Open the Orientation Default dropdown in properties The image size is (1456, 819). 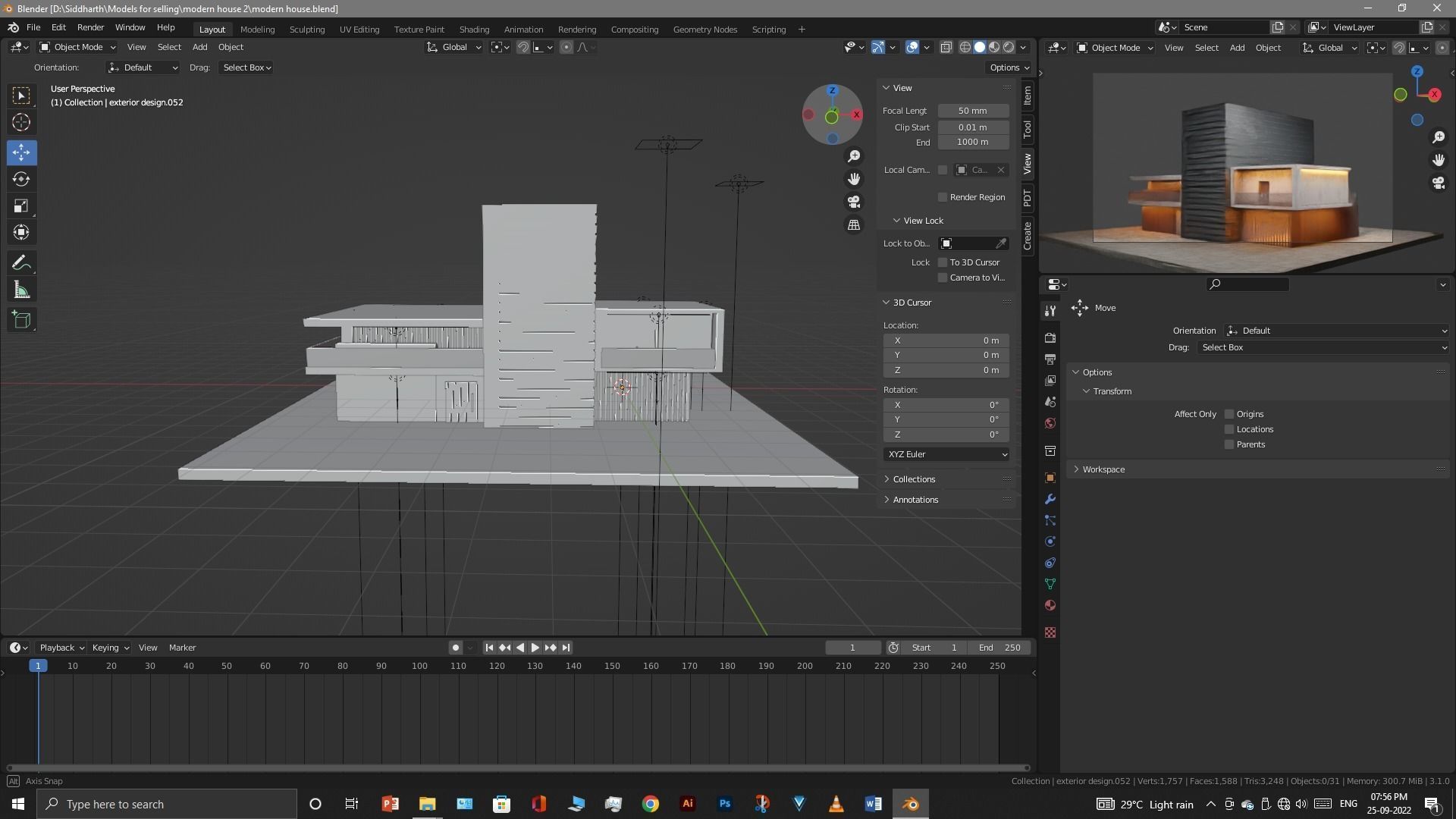point(1337,331)
